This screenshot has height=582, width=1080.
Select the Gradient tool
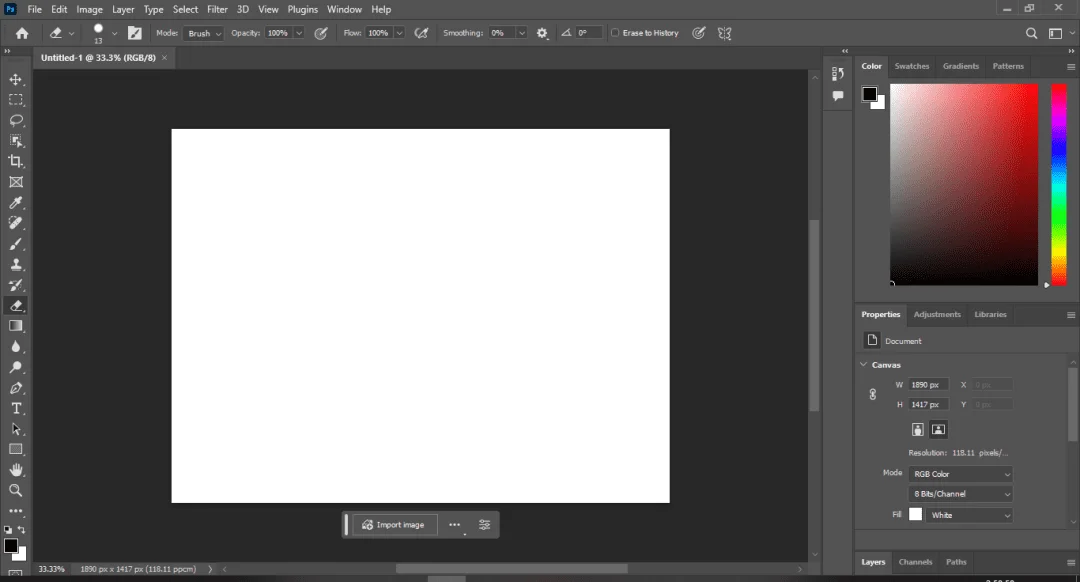coord(16,326)
